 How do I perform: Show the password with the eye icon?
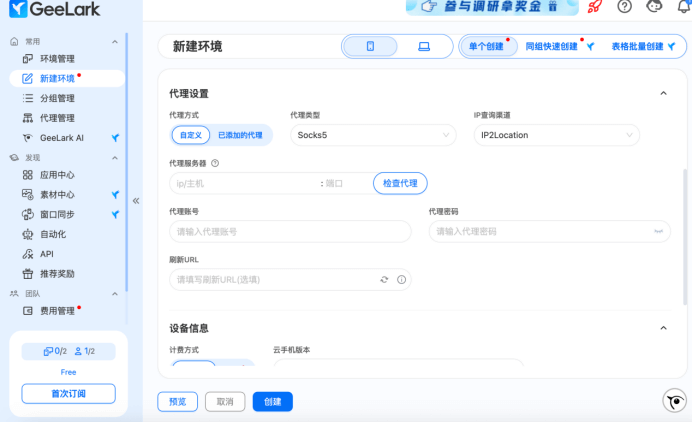[x=658, y=231]
